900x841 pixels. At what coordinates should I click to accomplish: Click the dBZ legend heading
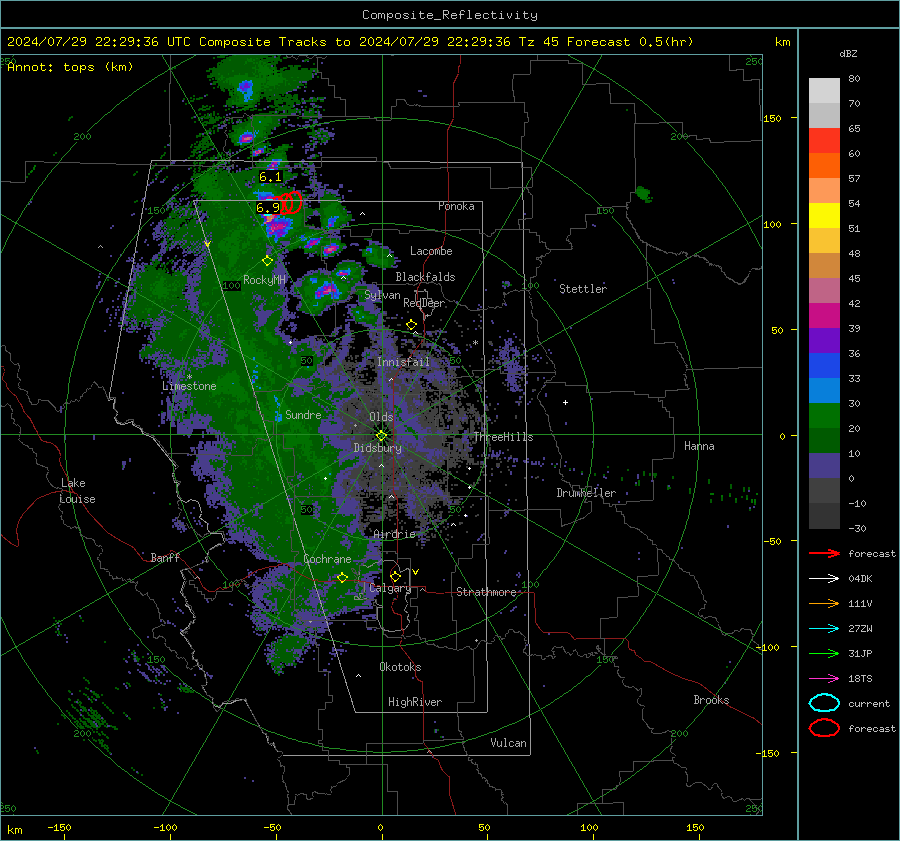pos(848,54)
